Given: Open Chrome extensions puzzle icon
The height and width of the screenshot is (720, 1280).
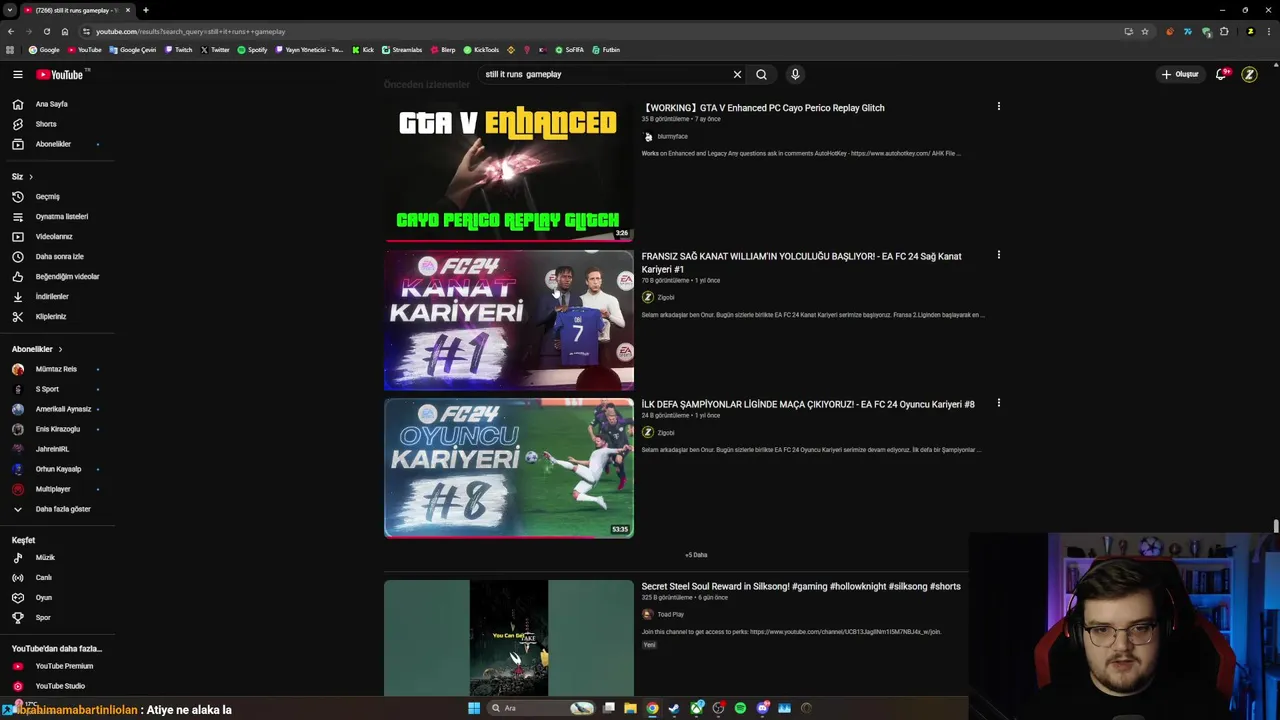Looking at the screenshot, I should pyautogui.click(x=1224, y=31).
